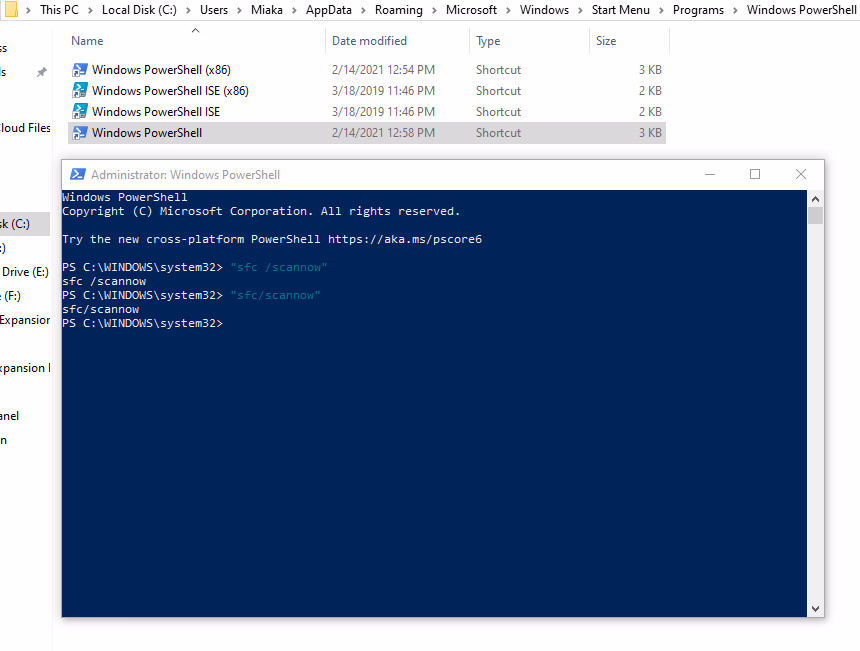Open the PowerShell window's title bar icon menu
Image resolution: width=860 pixels, height=651 pixels.
pyautogui.click(x=77, y=175)
